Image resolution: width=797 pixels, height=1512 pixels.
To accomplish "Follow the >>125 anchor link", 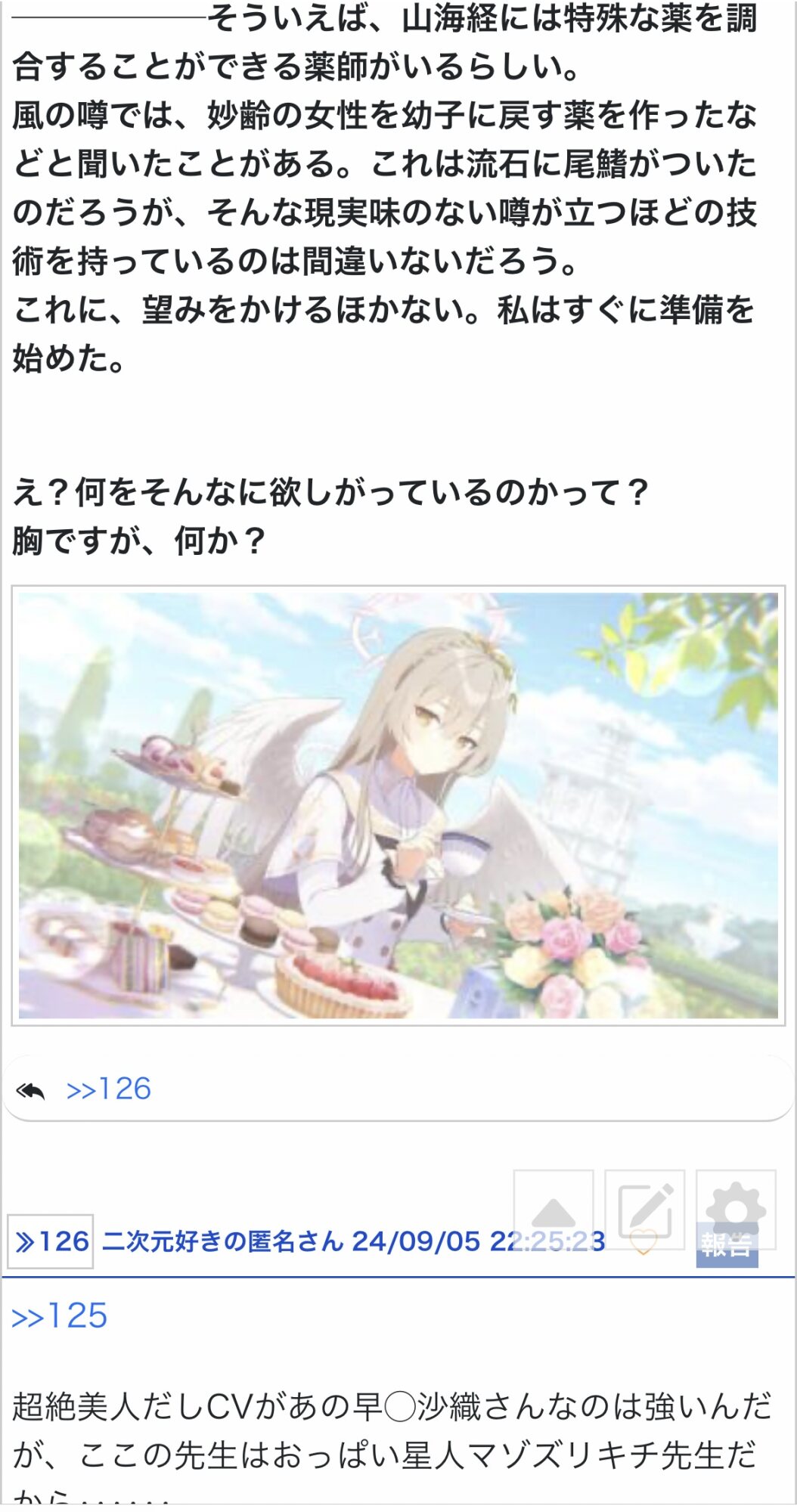I will coord(59,1316).
